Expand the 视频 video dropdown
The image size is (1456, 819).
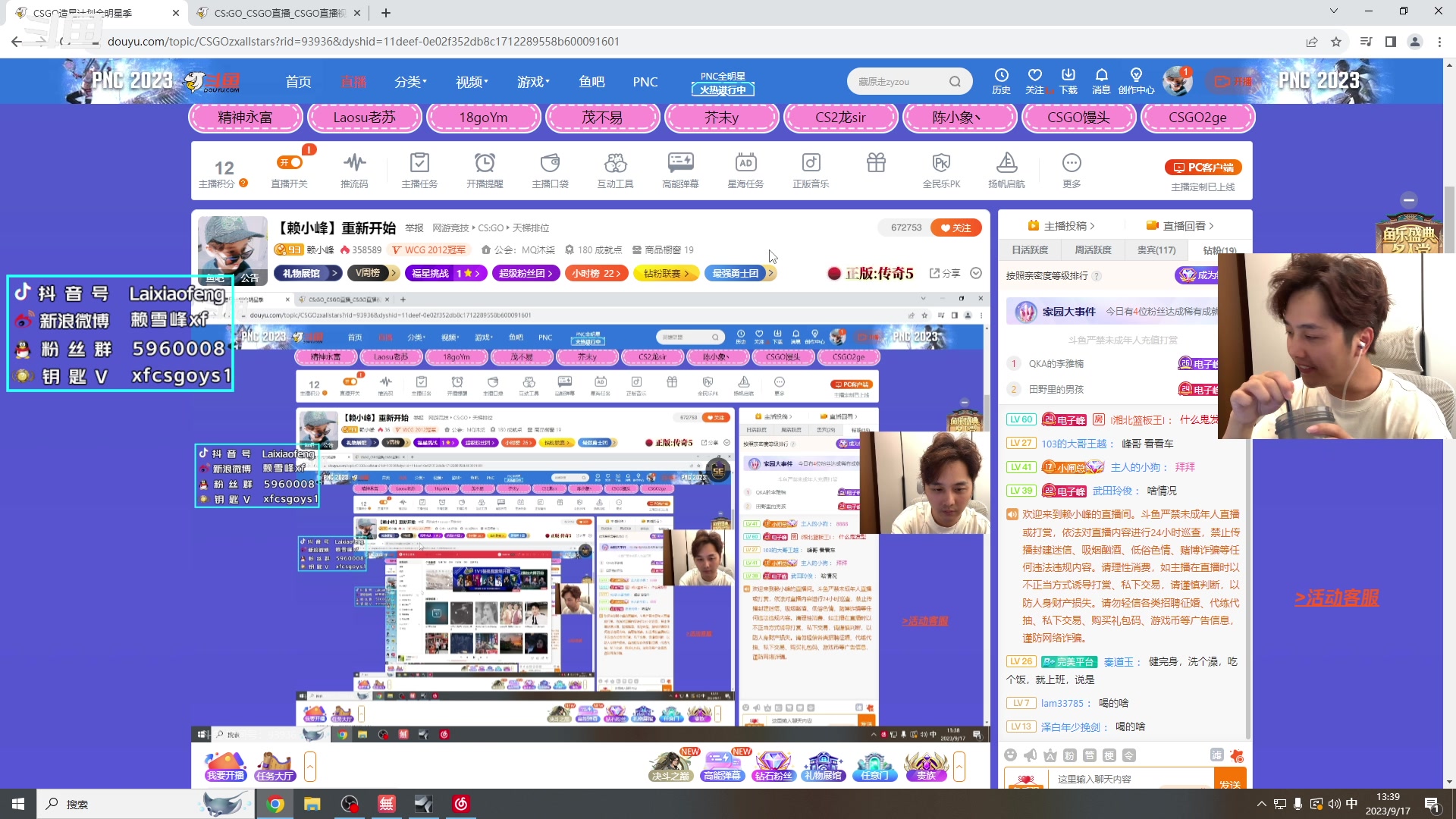pos(472,82)
